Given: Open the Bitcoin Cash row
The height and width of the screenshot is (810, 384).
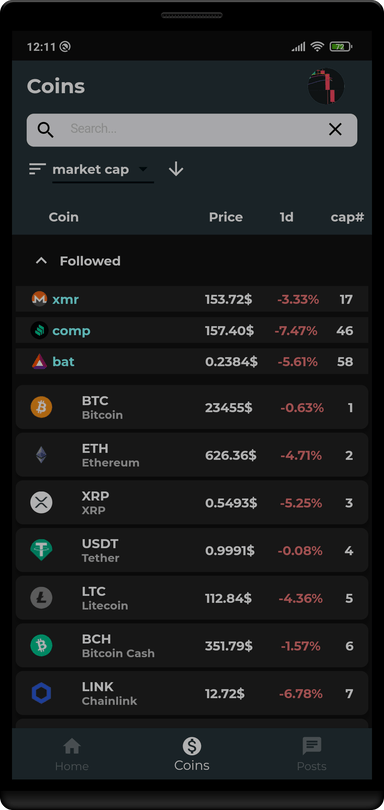Looking at the screenshot, I should click(192, 646).
